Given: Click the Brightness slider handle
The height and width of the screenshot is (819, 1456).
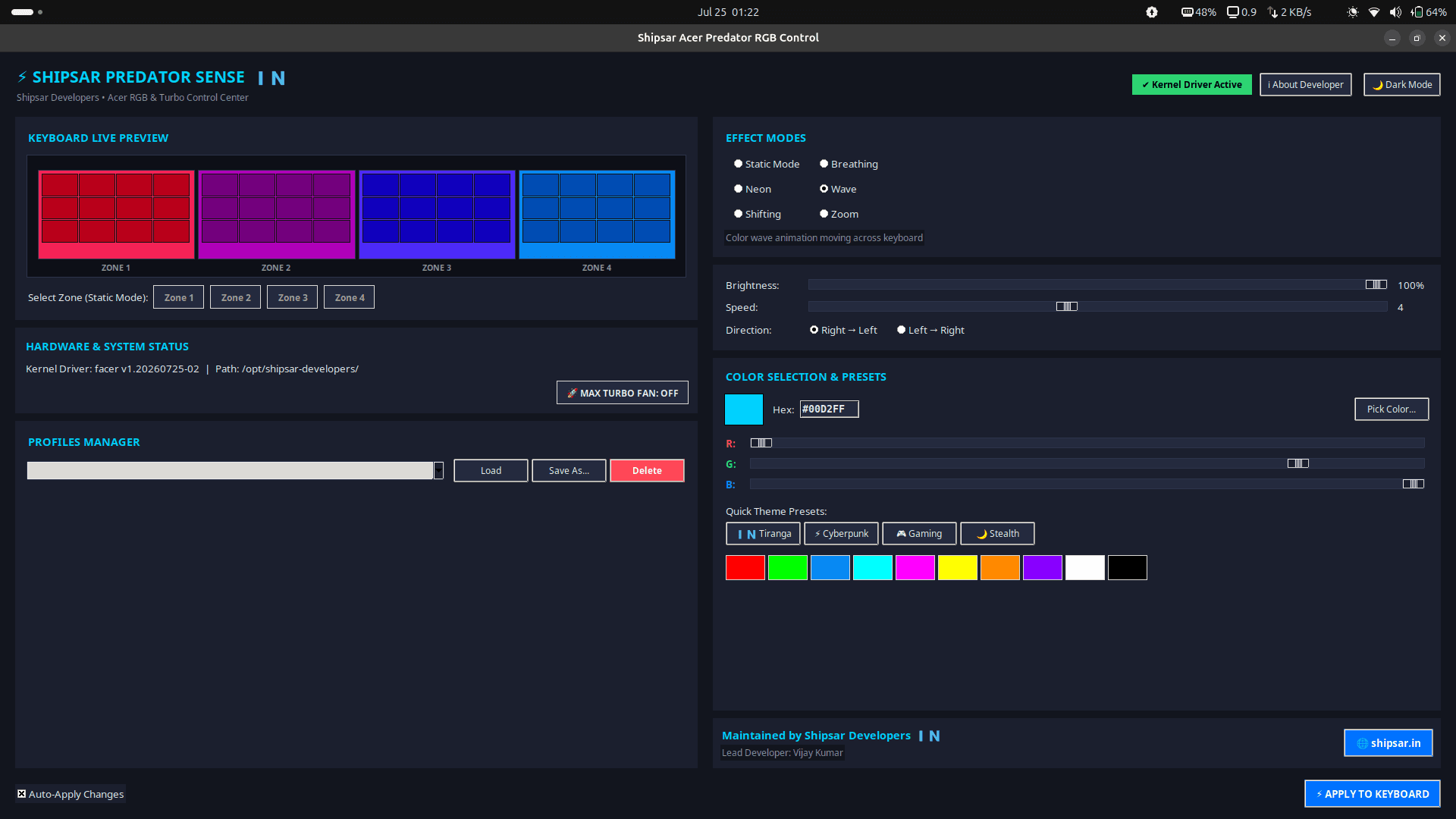Looking at the screenshot, I should click(1376, 284).
